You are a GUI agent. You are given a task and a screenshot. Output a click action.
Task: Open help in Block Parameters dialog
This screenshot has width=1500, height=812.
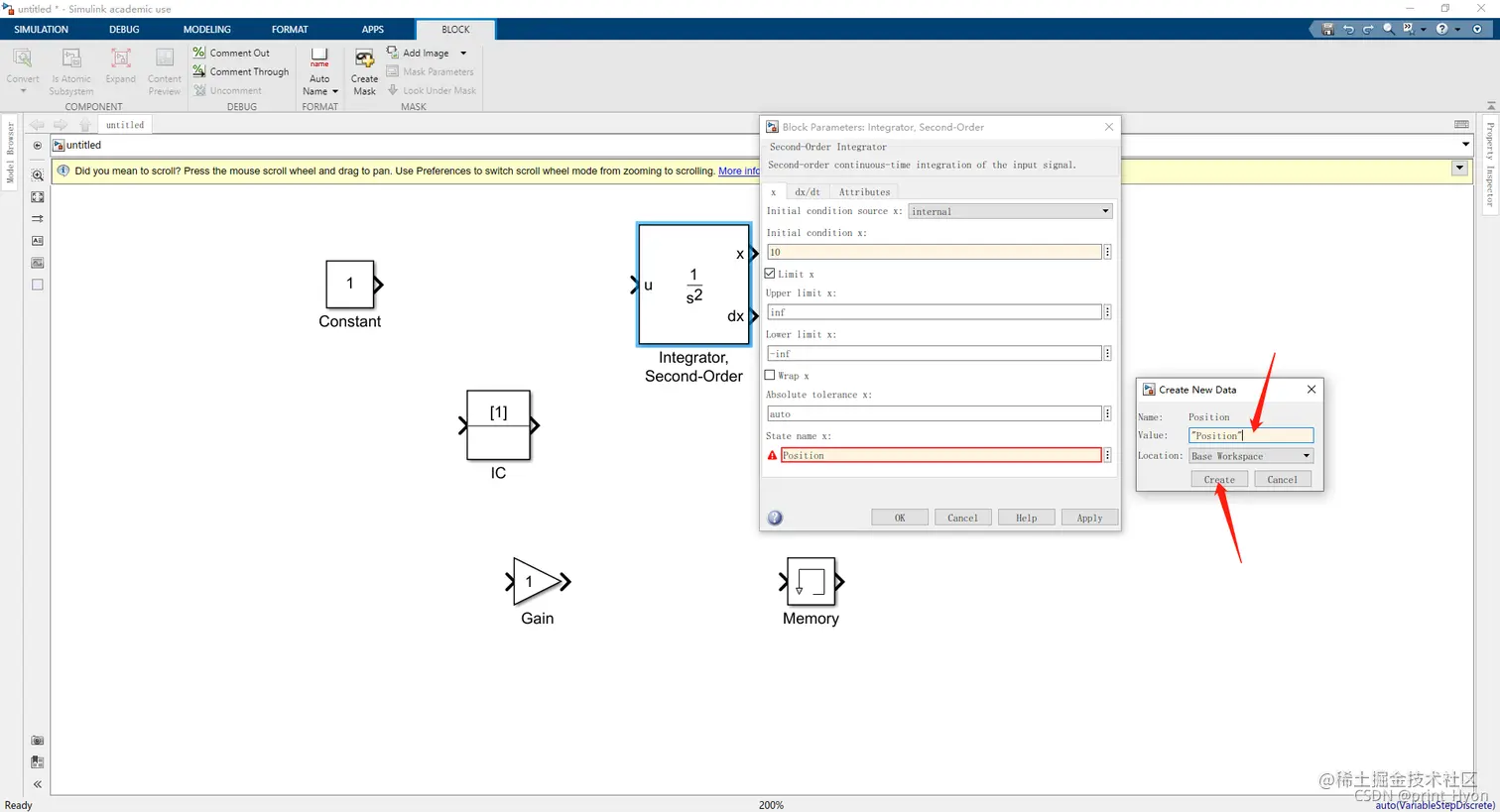pyautogui.click(x=775, y=518)
